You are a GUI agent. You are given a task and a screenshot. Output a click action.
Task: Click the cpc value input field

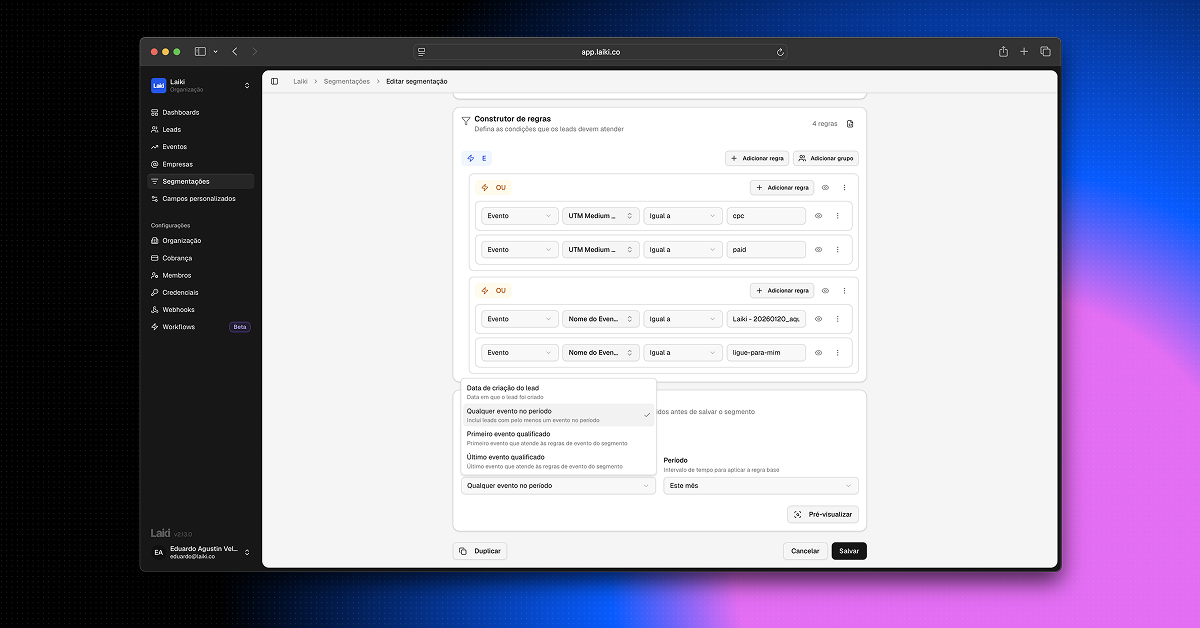(766, 216)
